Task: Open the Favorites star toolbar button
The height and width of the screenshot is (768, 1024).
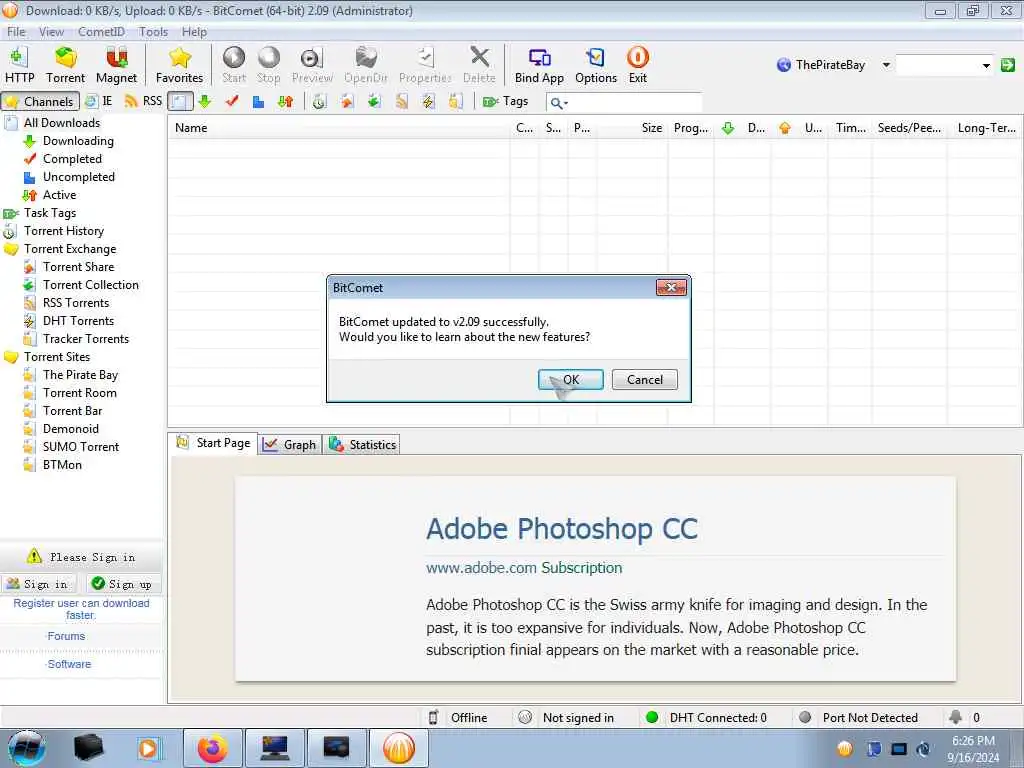Action: click(x=180, y=65)
